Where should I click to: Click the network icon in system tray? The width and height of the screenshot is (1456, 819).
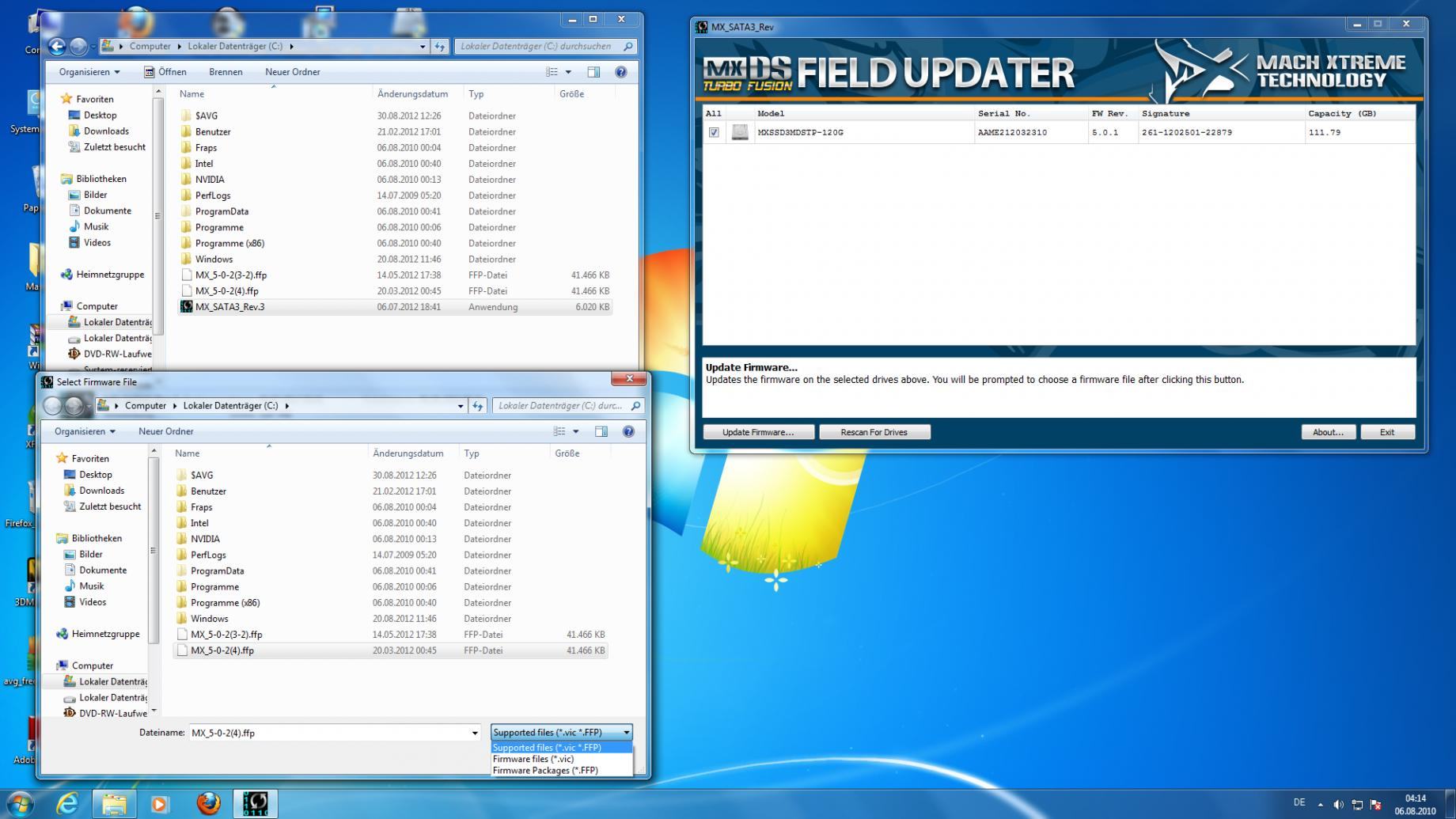(x=1357, y=805)
